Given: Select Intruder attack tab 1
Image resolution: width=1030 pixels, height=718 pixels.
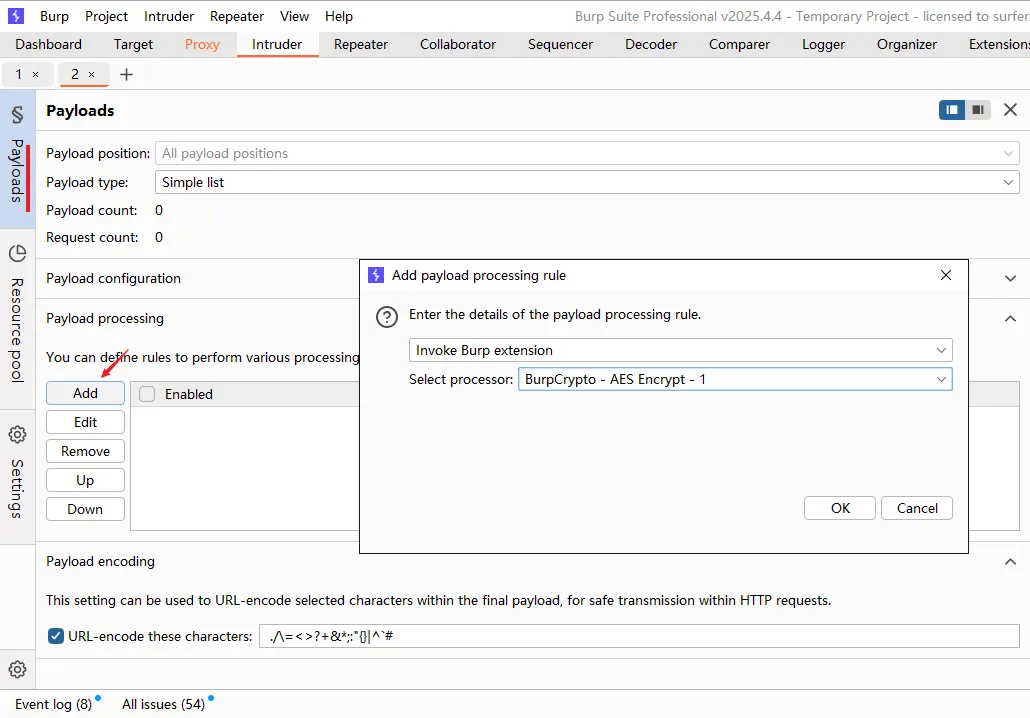Looking at the screenshot, I should [x=19, y=74].
